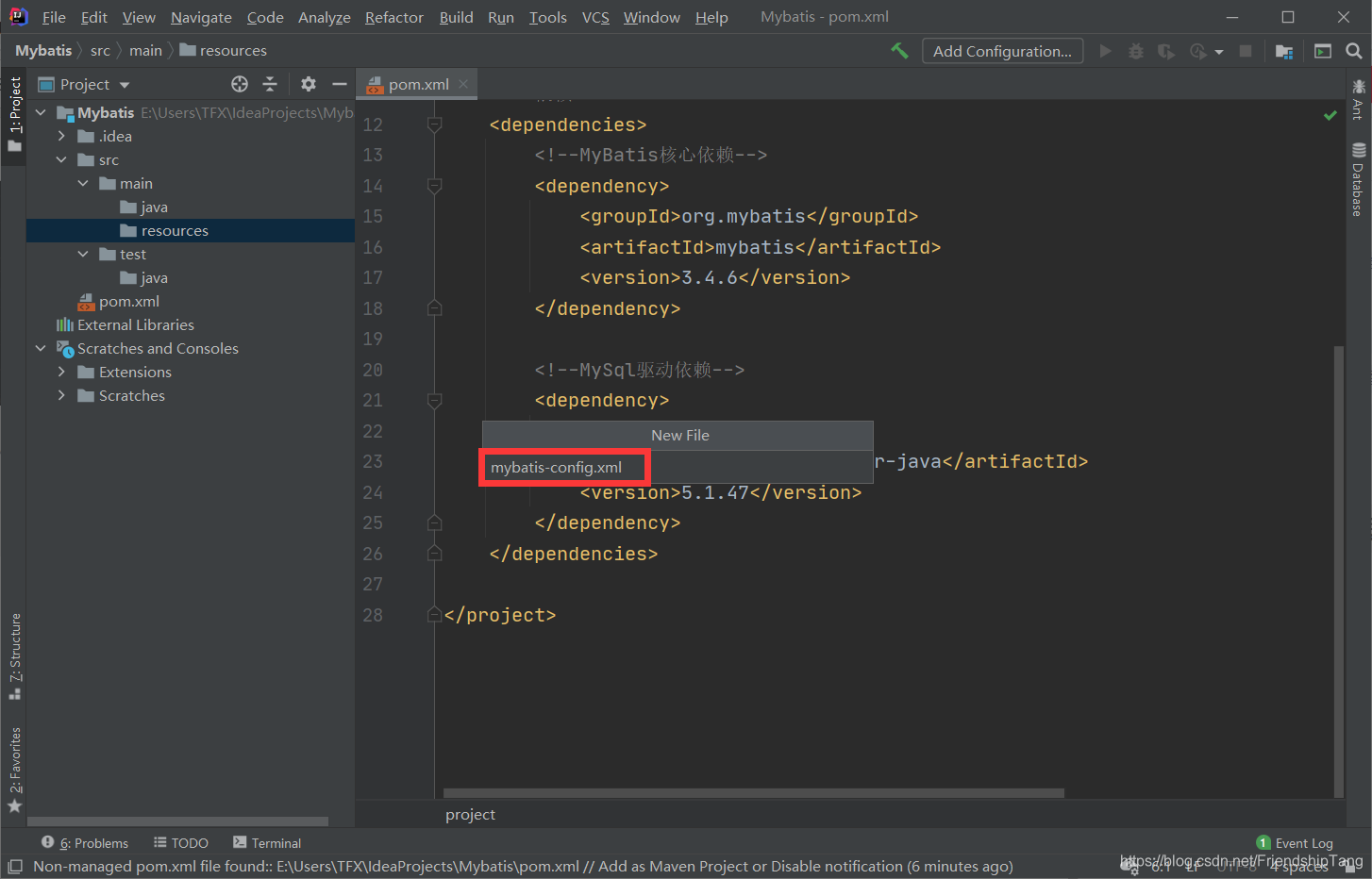The width and height of the screenshot is (1372, 879).
Task: Open the Database tool window
Action: point(1358,179)
